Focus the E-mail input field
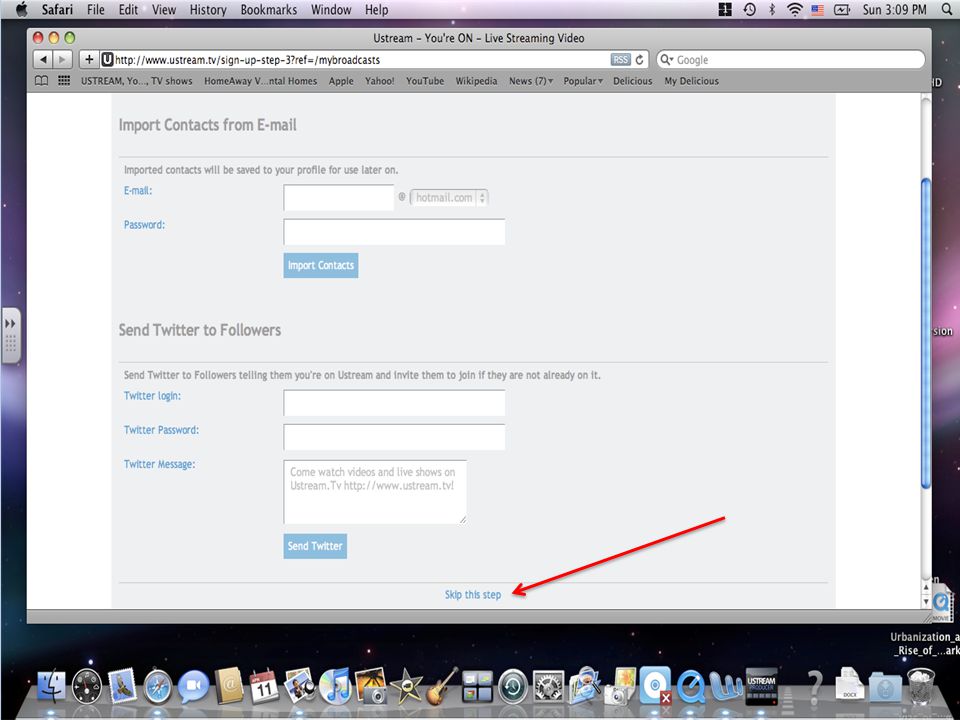Screen dimensions: 960x720 [x=339, y=197]
